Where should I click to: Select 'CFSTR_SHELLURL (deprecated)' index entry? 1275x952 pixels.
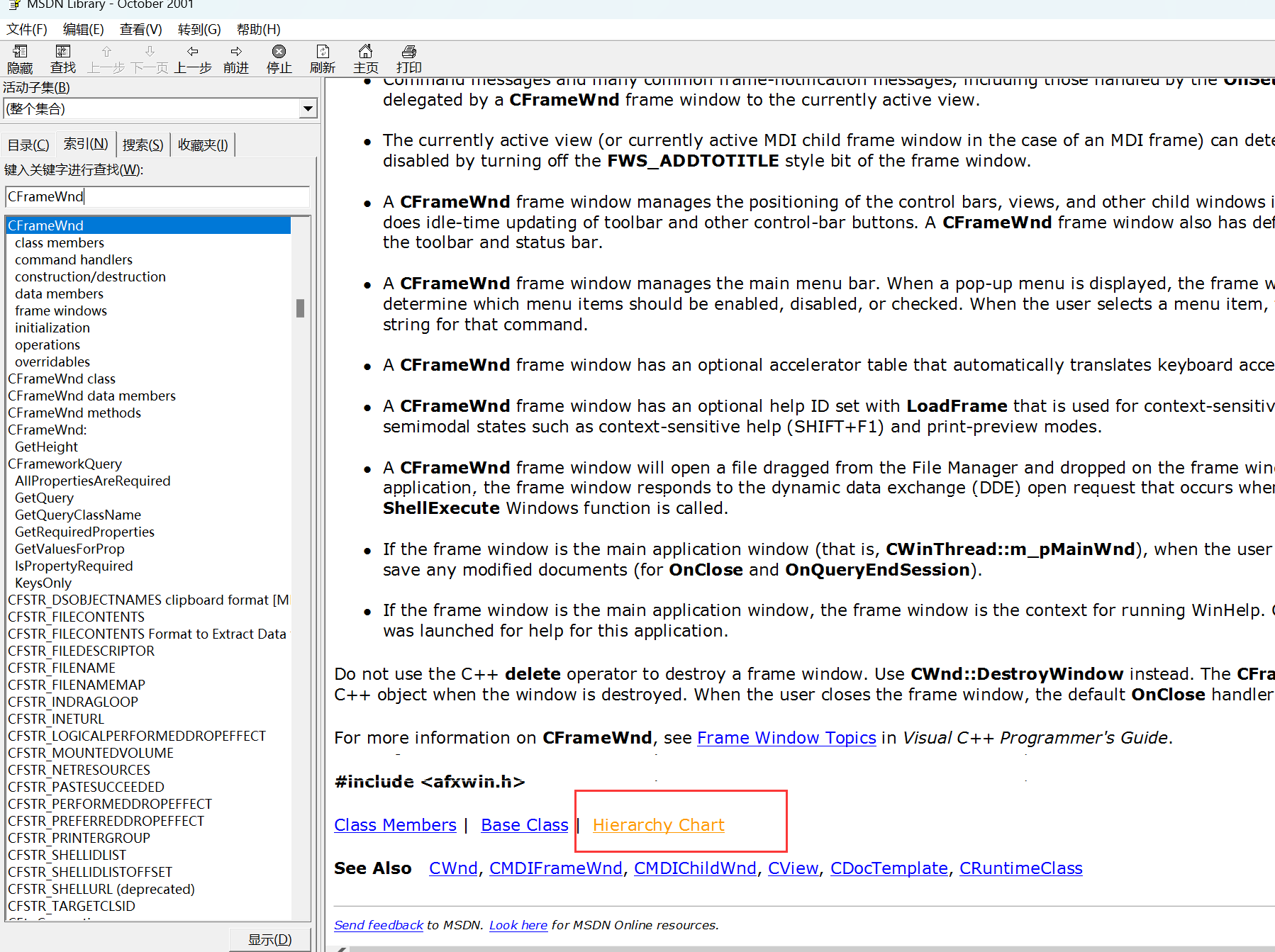(x=101, y=889)
